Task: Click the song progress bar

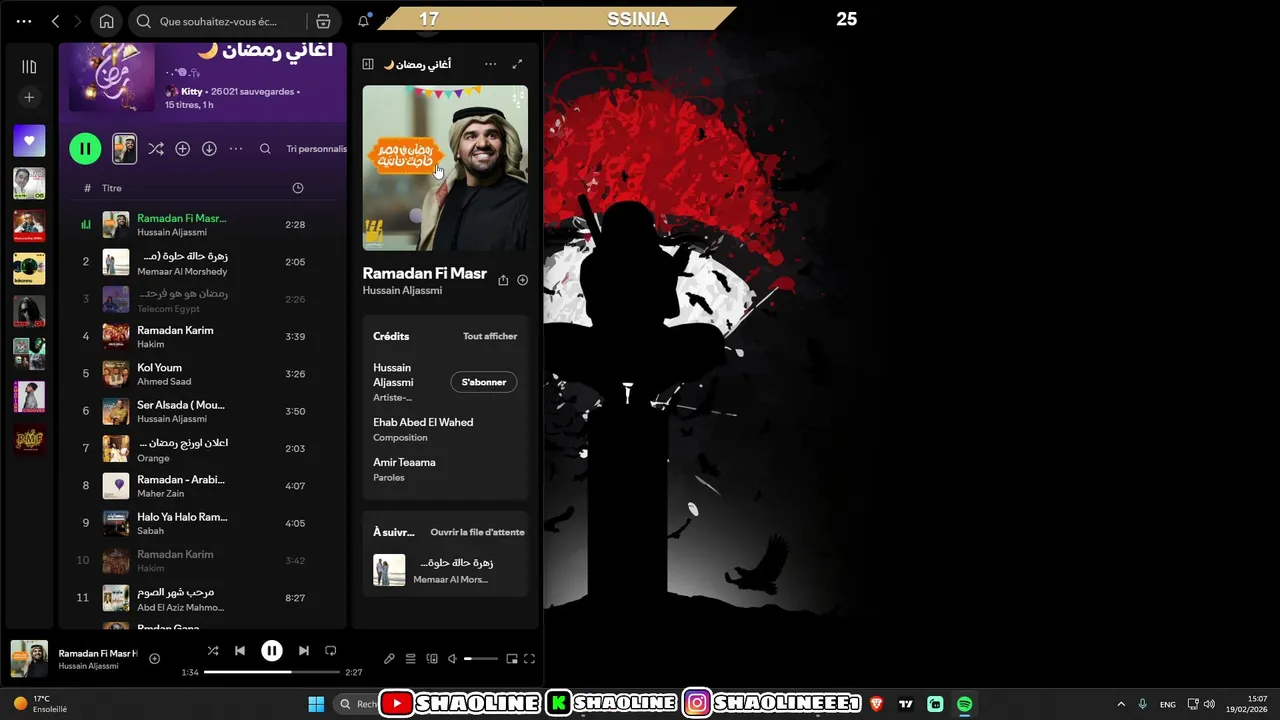Action: [272, 672]
